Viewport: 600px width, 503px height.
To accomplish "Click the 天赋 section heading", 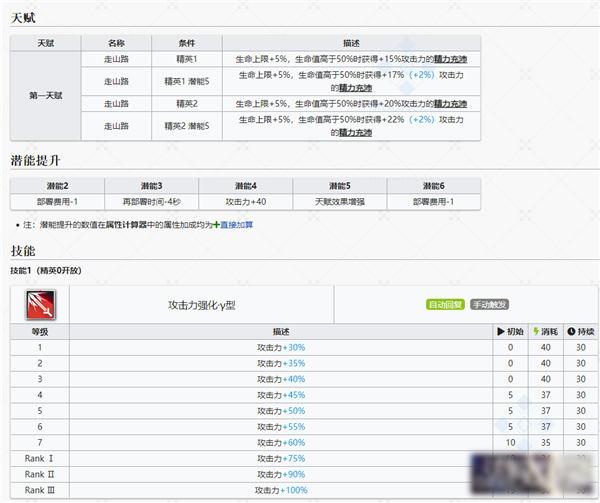I will (x=23, y=18).
